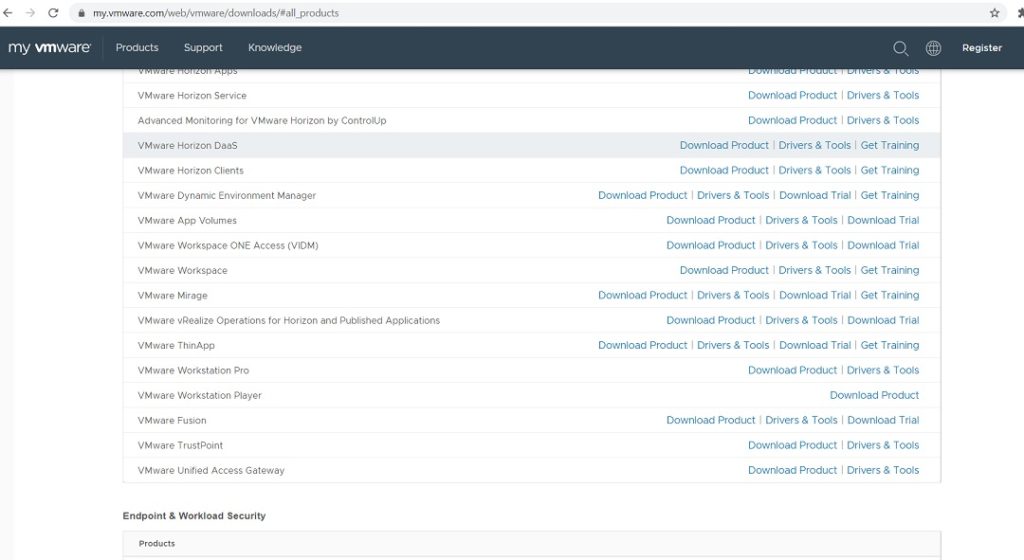Open search with magnifier icon
1024x560 pixels.
[901, 48]
